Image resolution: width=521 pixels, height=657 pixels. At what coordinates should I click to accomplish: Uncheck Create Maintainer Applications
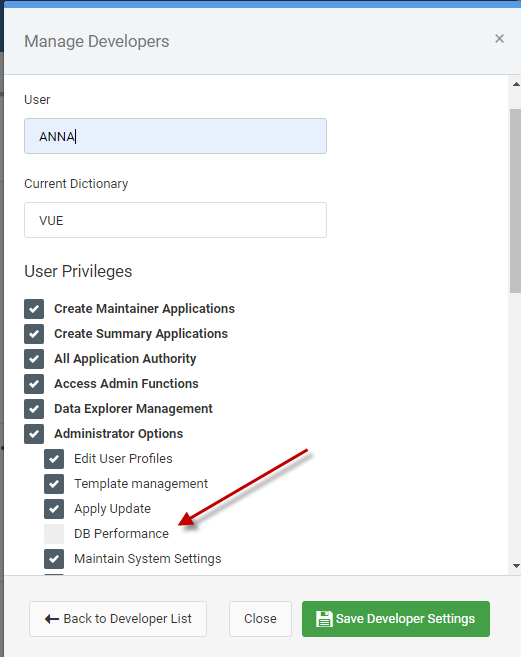tap(34, 309)
